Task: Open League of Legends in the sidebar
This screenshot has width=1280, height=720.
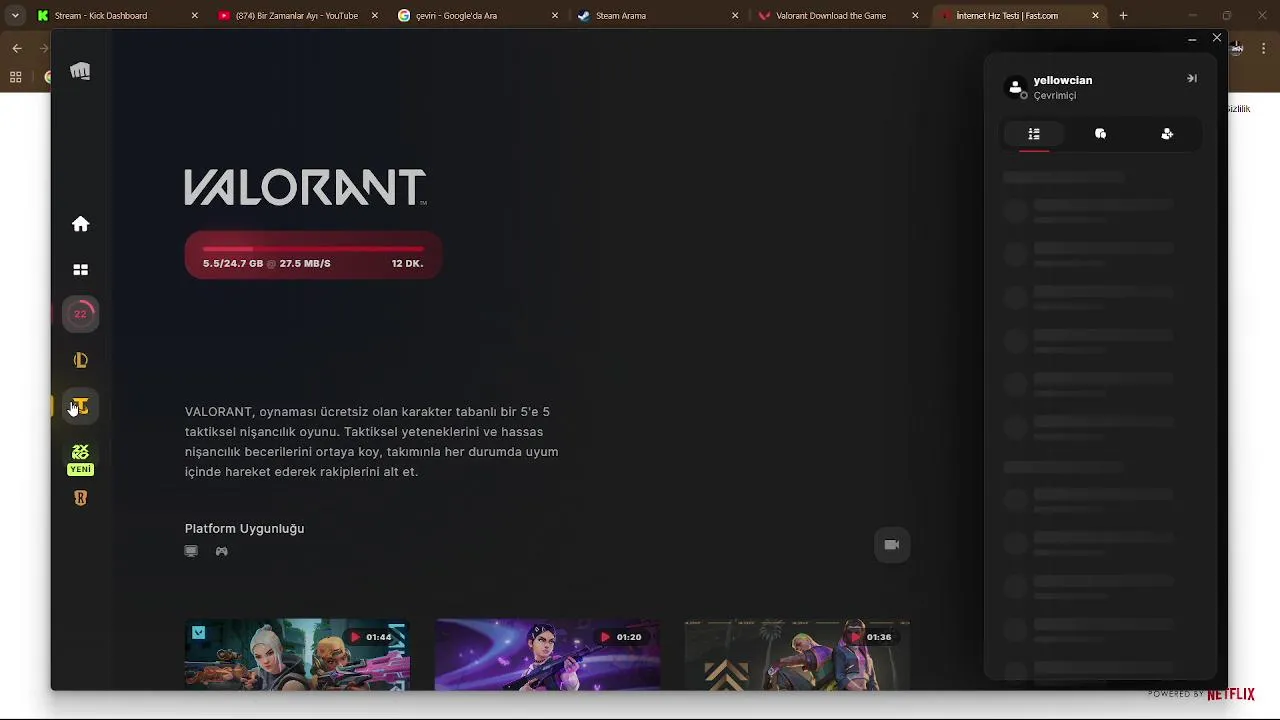Action: pos(81,360)
